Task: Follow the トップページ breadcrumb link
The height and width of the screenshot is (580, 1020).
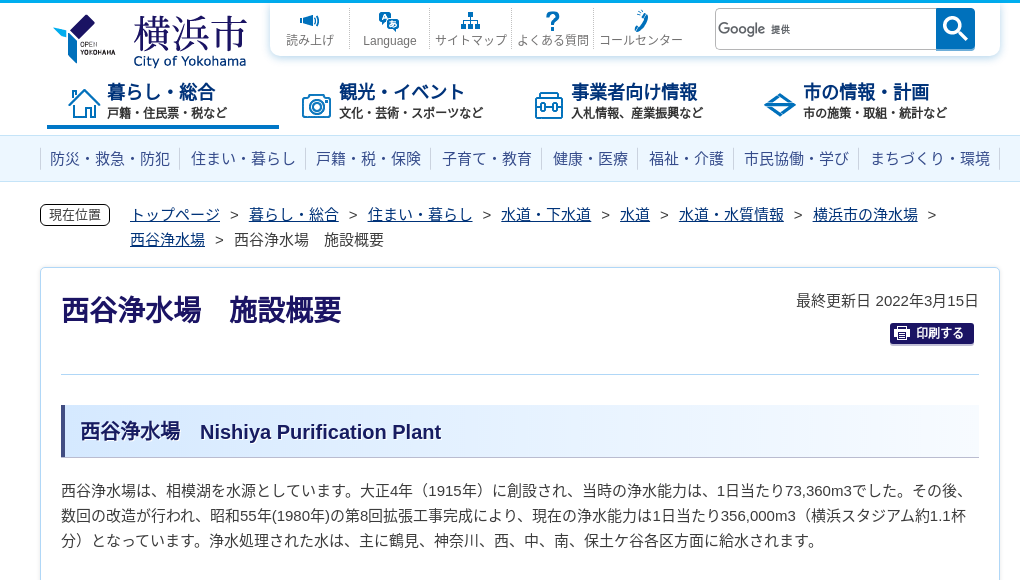Action: [175, 214]
